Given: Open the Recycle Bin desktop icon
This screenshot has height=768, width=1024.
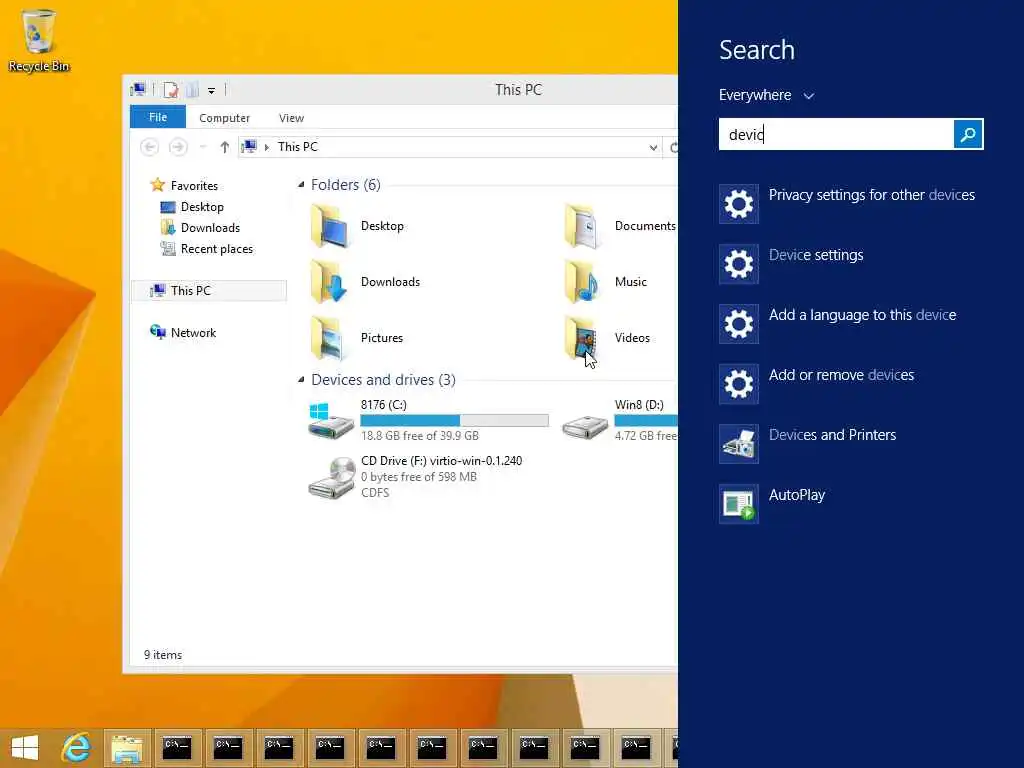Looking at the screenshot, I should tap(39, 39).
